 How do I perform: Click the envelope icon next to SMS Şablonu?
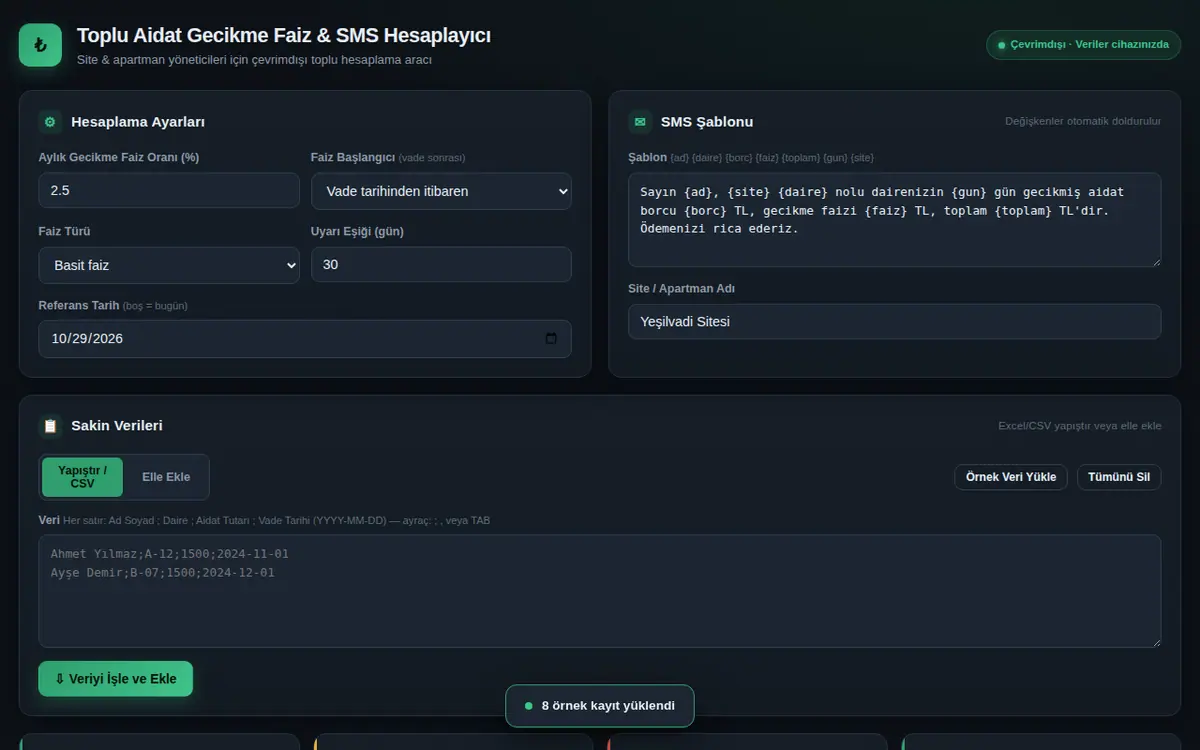(640, 122)
